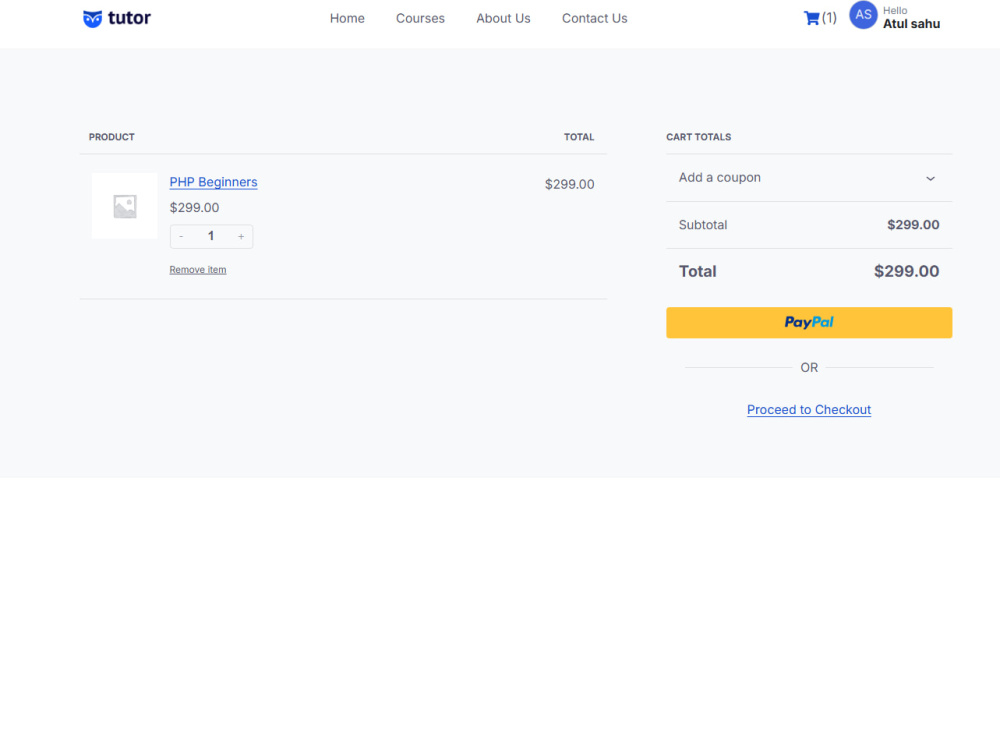Click the Subtotal $299.00 amount
Screen dimensions: 1000x750
(913, 224)
